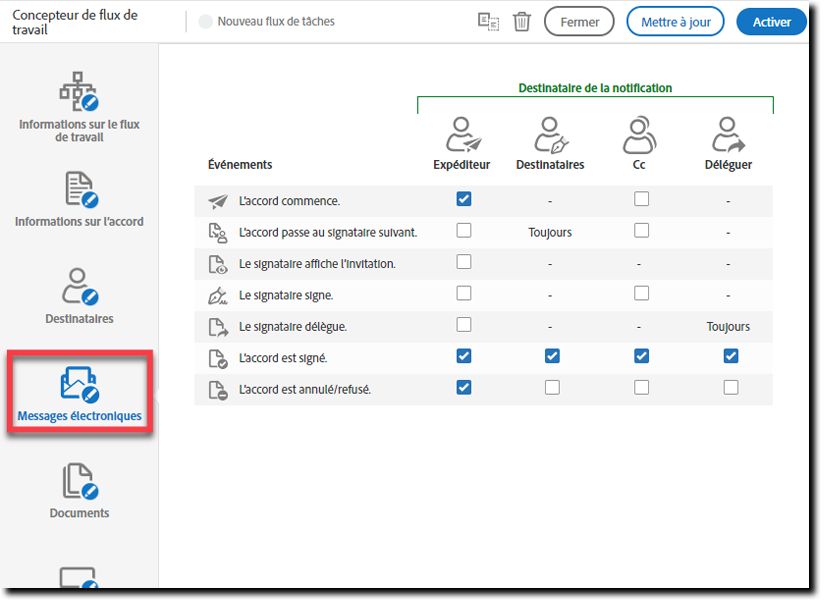The height and width of the screenshot is (600, 830).
Task: Click the icon for next signer event
Action: (218, 232)
